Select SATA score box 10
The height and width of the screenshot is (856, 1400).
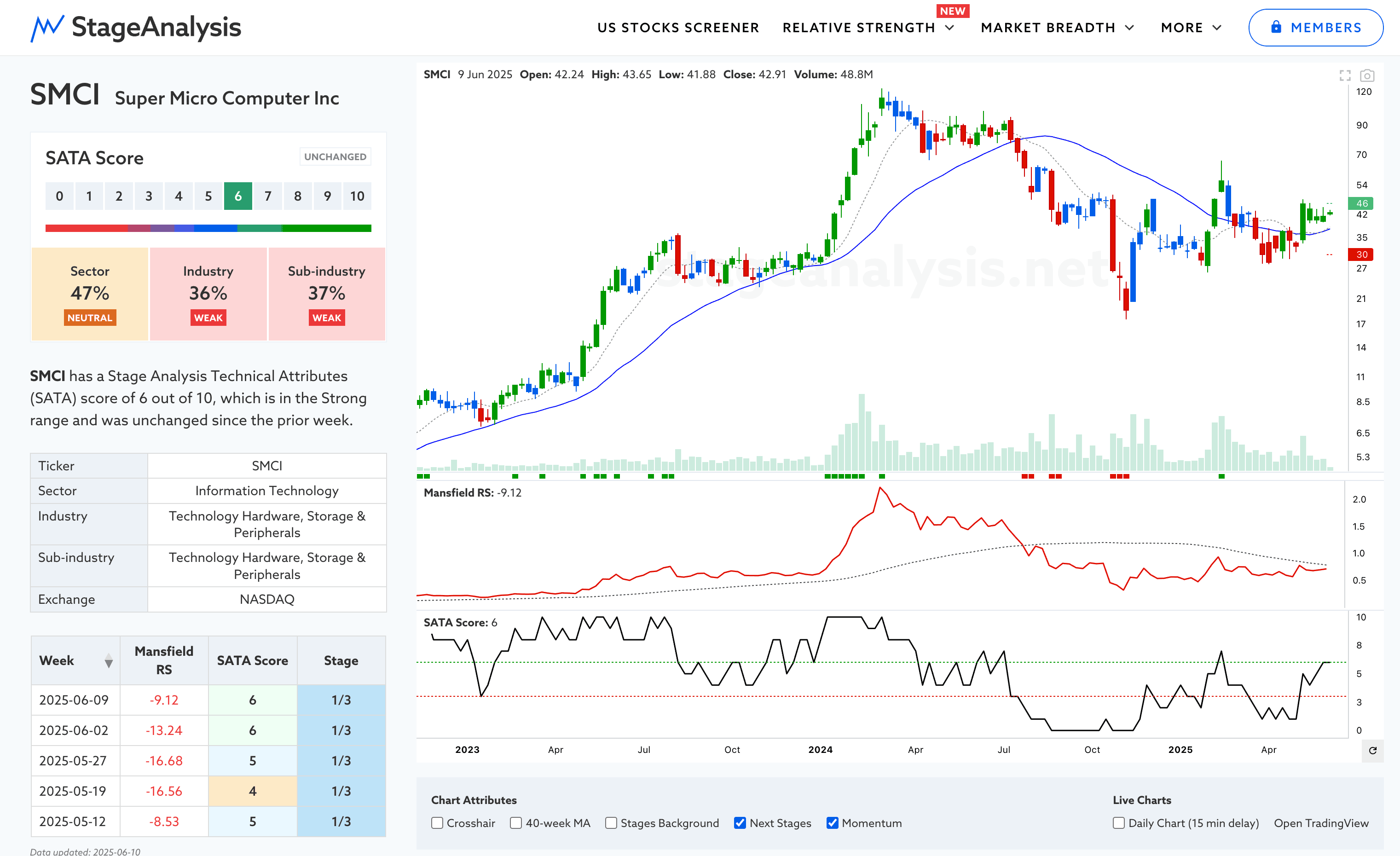pyautogui.click(x=357, y=196)
